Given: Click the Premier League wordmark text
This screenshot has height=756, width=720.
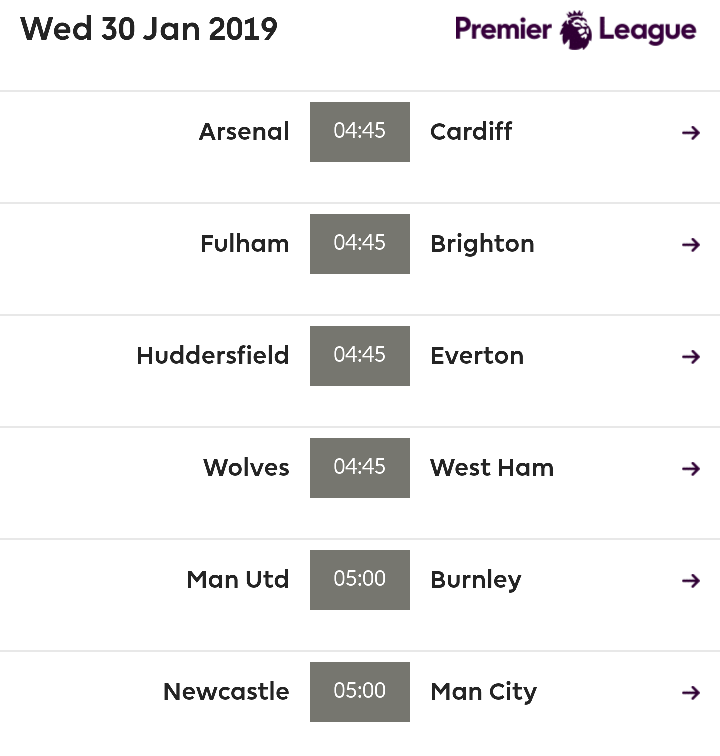Looking at the screenshot, I should point(575,30).
